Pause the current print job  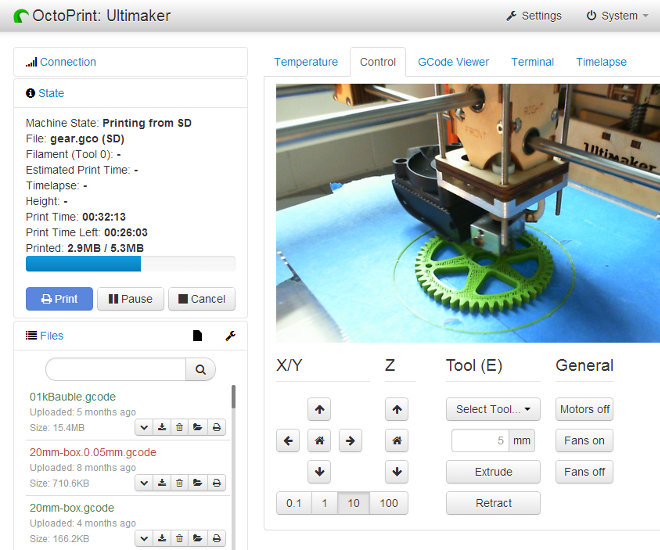click(130, 299)
